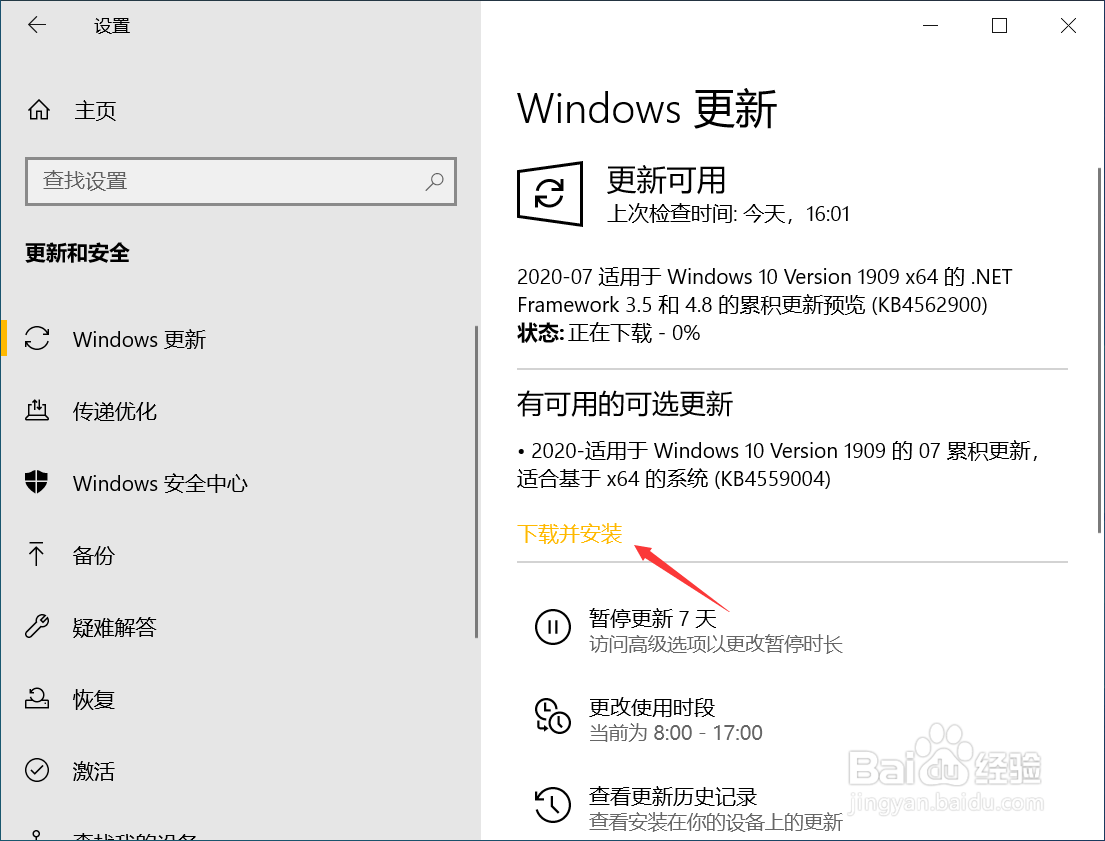Viewport: 1105px width, 841px height.
Task: Select 暂停更新 7 天 option
Action: [653, 618]
